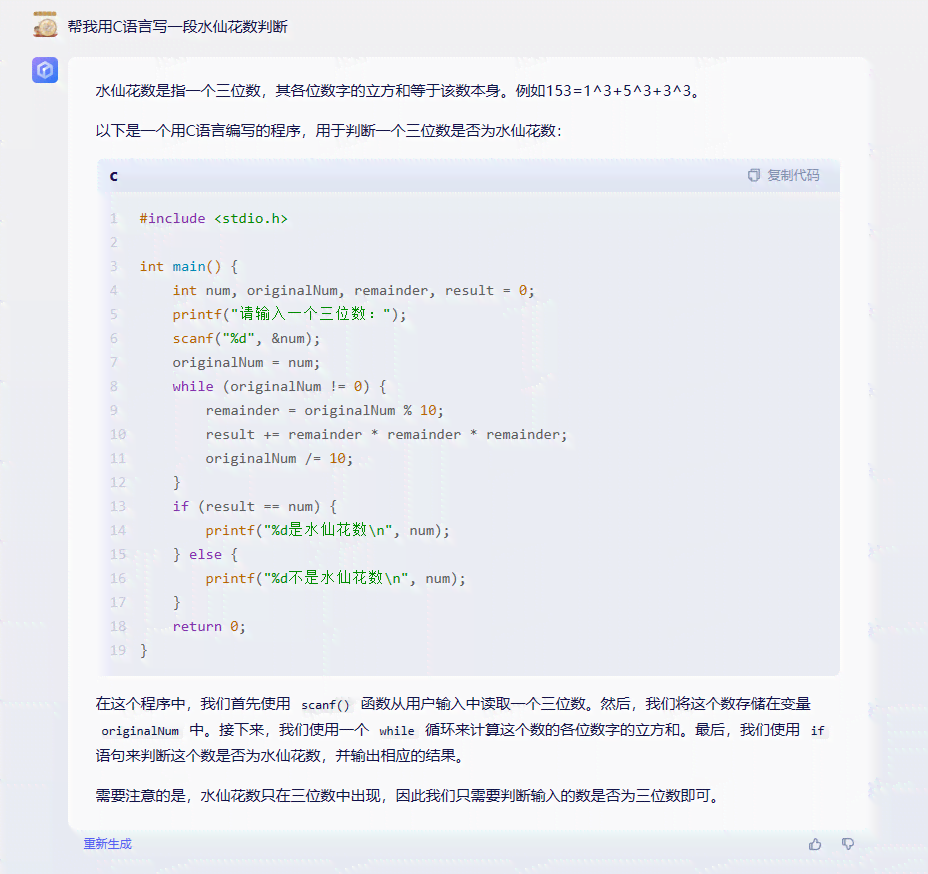Click the inline code if in explanation
The height and width of the screenshot is (874, 928).
pyautogui.click(x=817, y=731)
